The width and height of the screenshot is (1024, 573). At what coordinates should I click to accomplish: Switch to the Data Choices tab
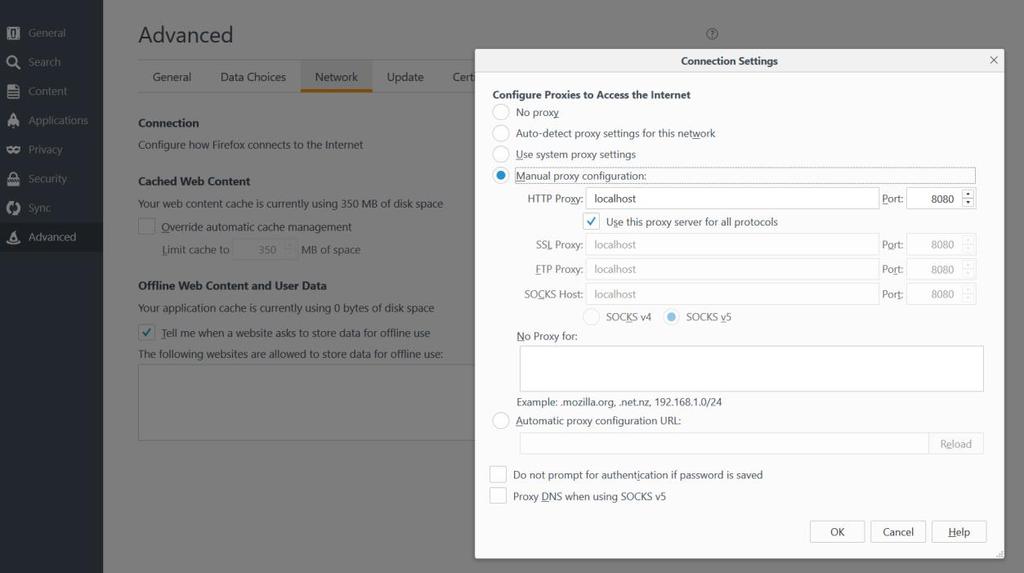(x=253, y=77)
